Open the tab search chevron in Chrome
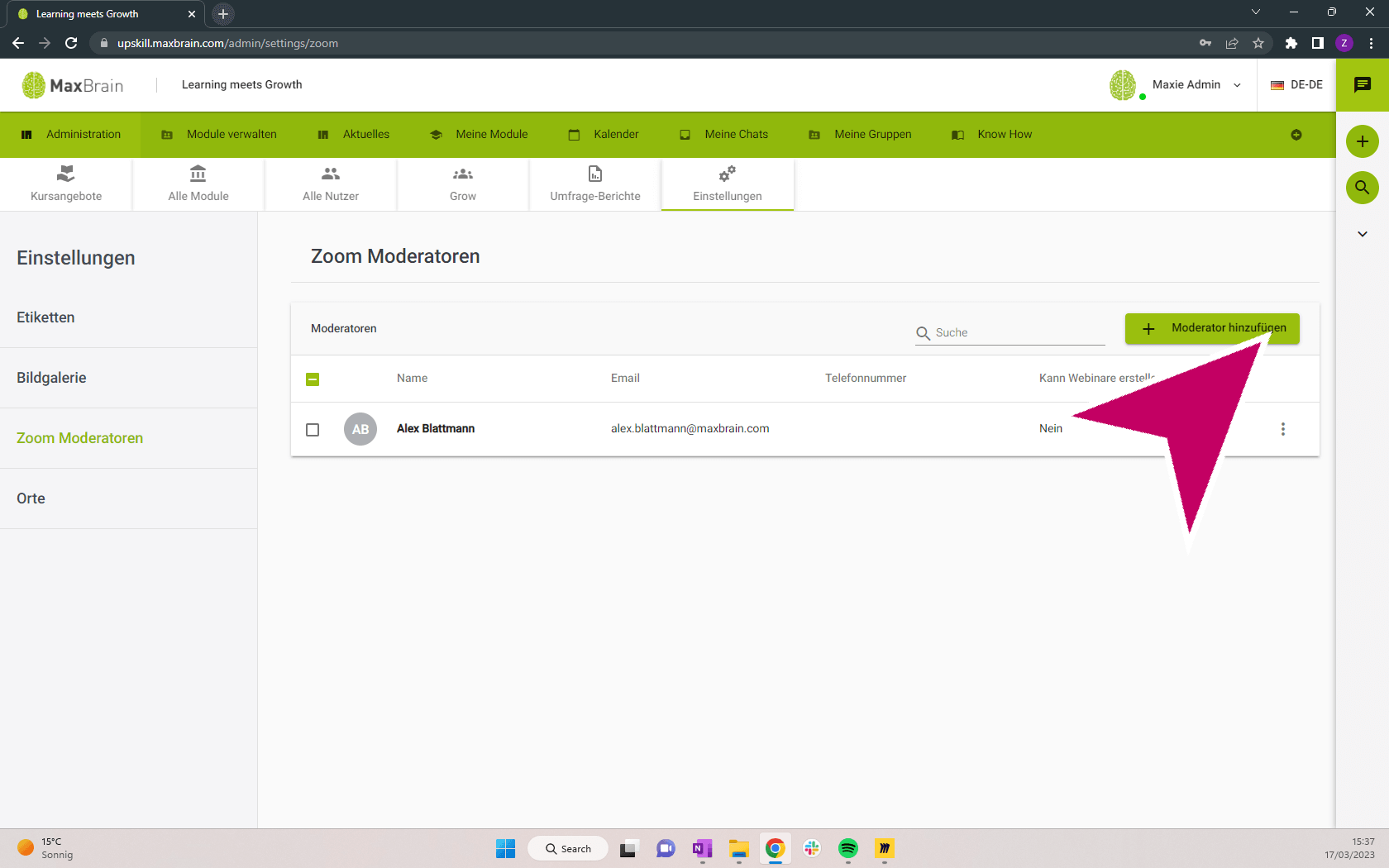 (x=1256, y=12)
